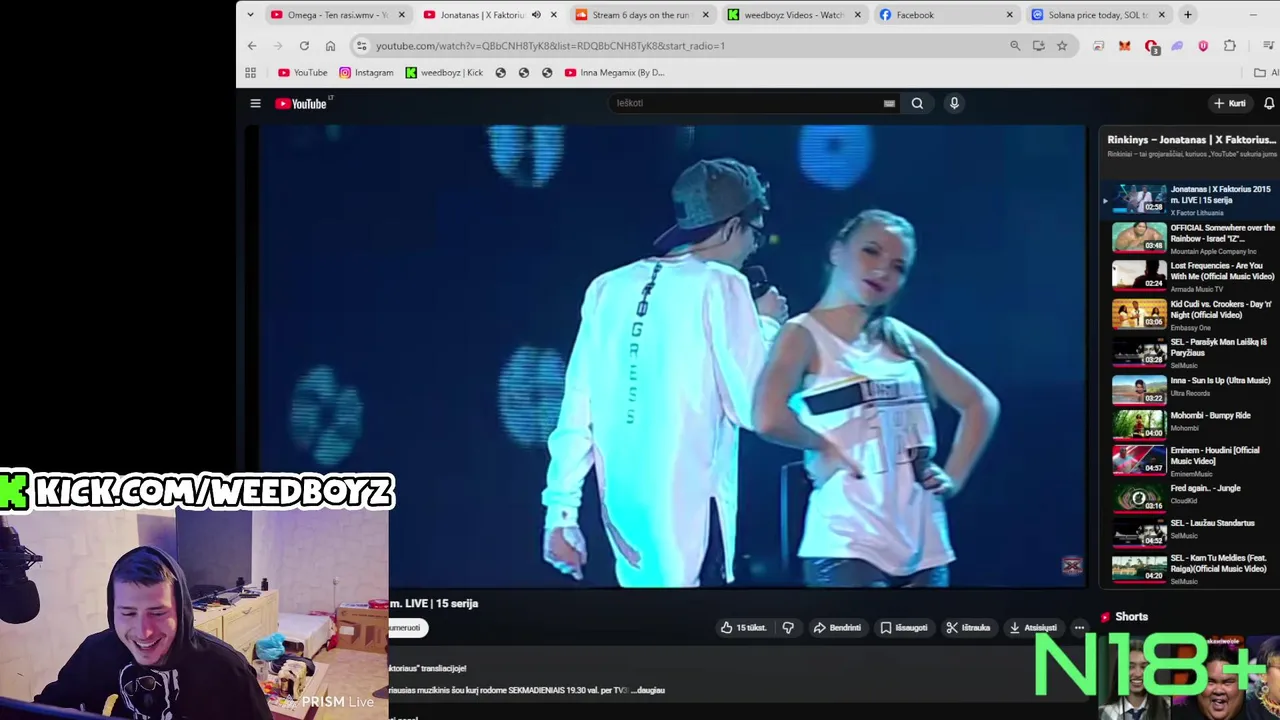Click the video player area to pause

(672, 356)
